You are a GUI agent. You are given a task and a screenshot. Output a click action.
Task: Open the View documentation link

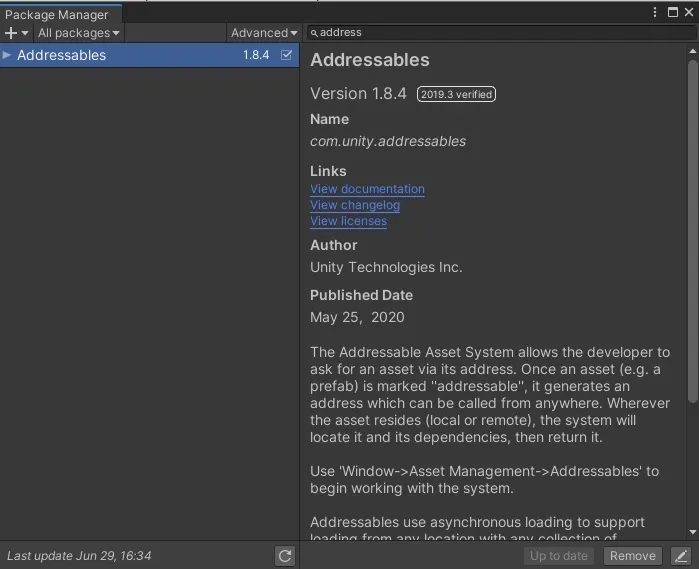[367, 189]
